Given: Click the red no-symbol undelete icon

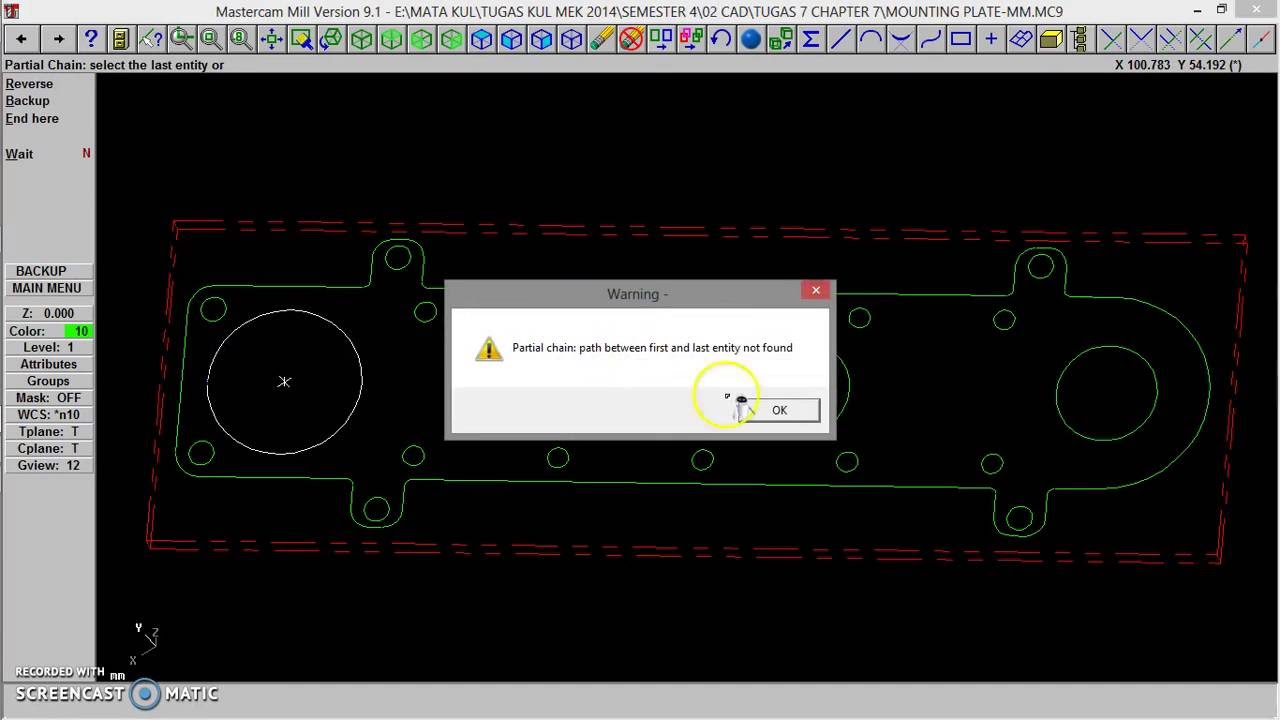Looking at the screenshot, I should tap(631, 39).
